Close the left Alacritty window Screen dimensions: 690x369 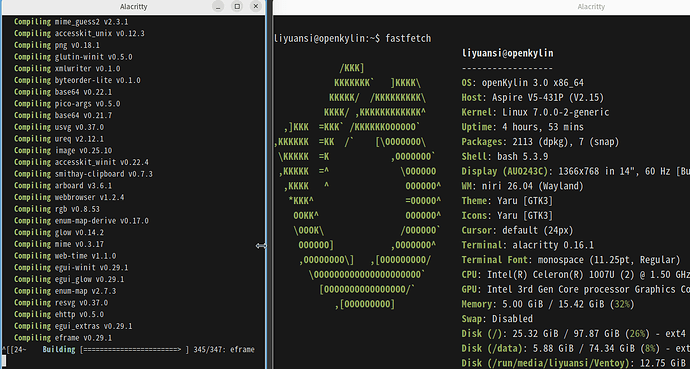(256, 6)
